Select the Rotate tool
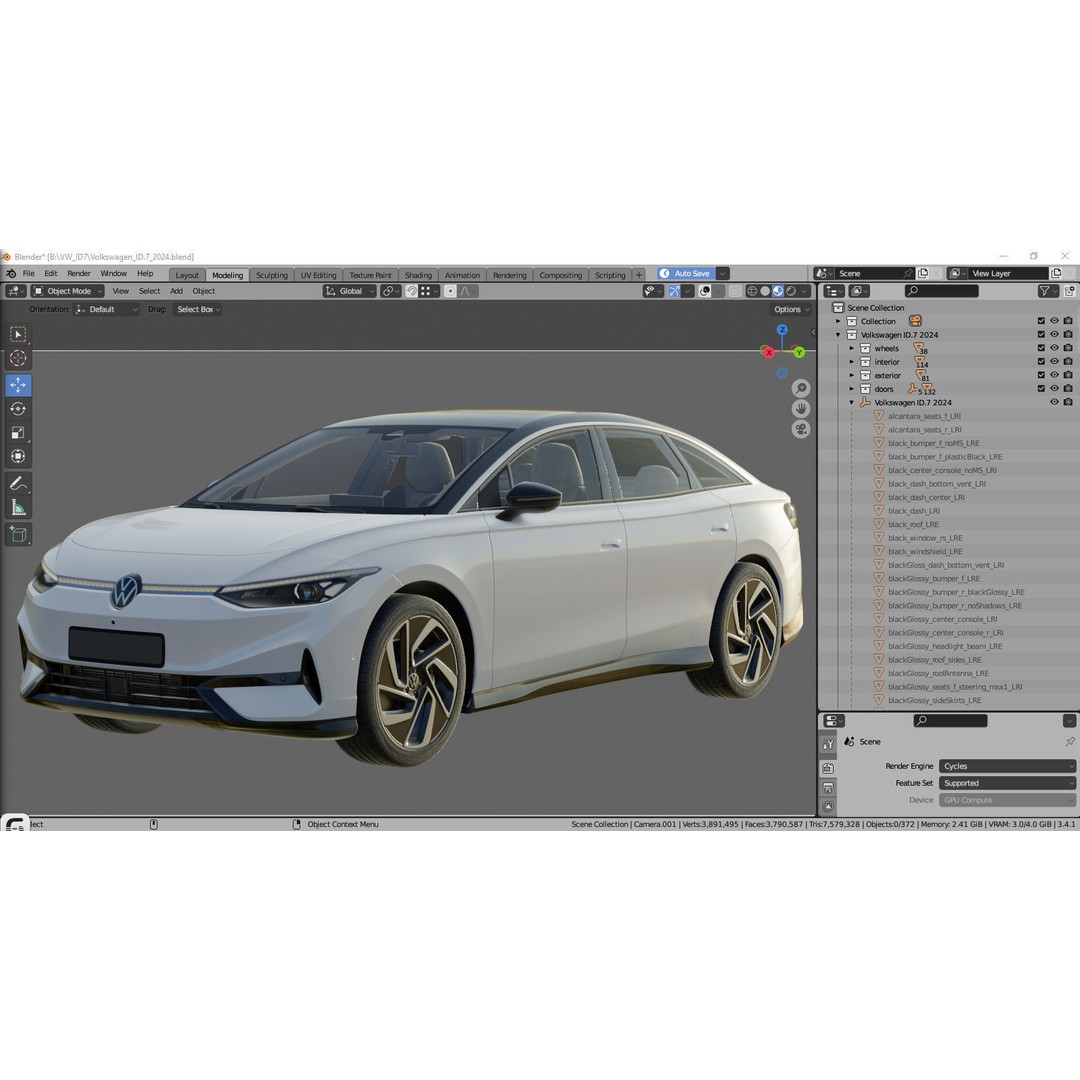The width and height of the screenshot is (1080, 1080). (18, 408)
